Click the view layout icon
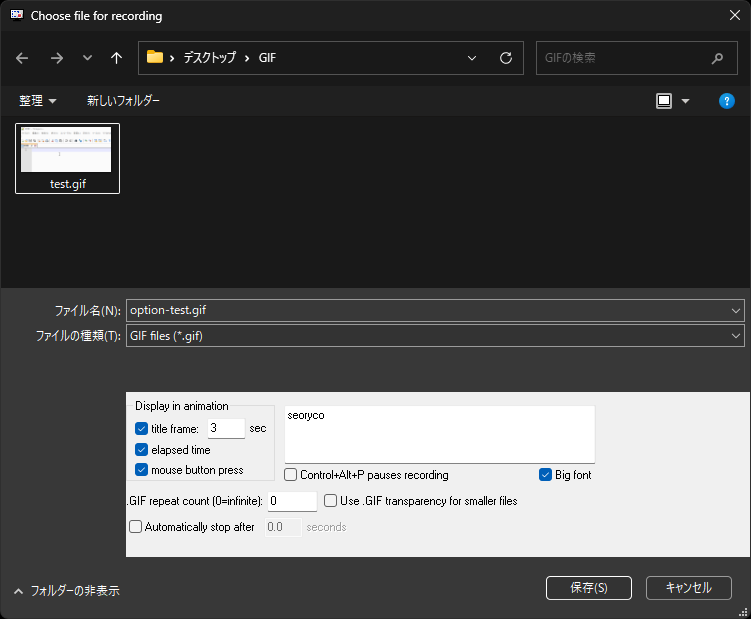 (x=664, y=101)
